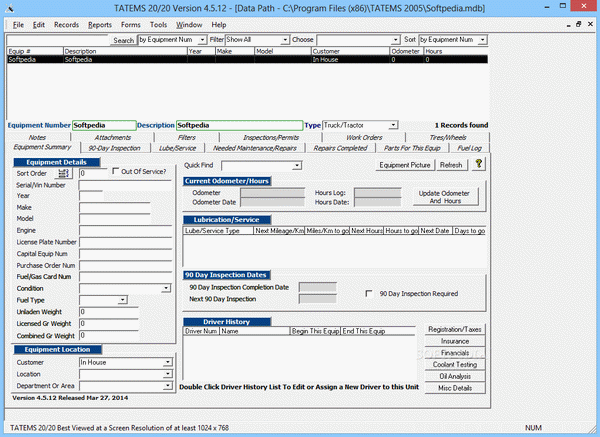Screen dimensions: 600x437
Task: Switch to the Work Orders tab
Action: 364,137
